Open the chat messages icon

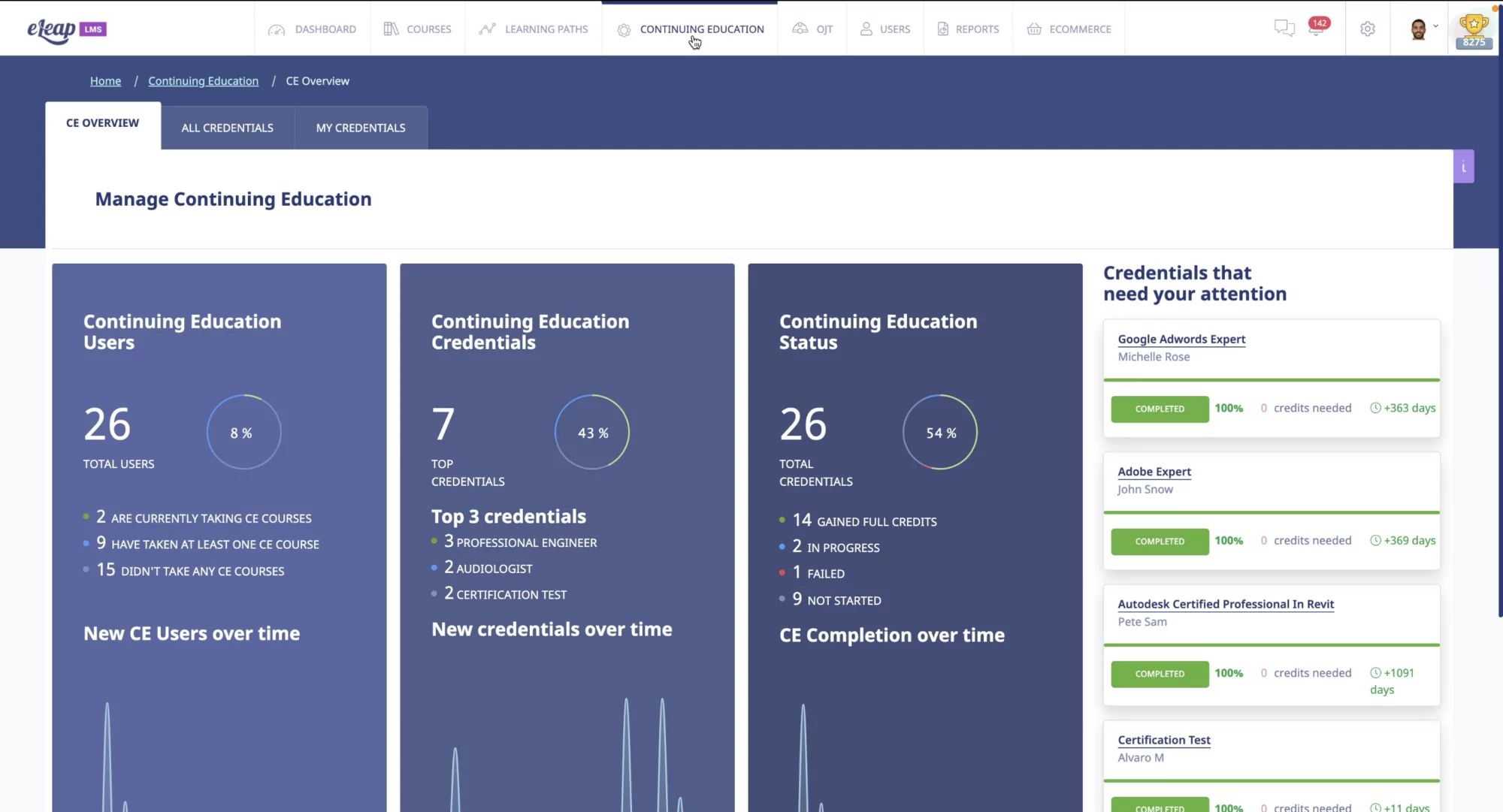(x=1284, y=29)
